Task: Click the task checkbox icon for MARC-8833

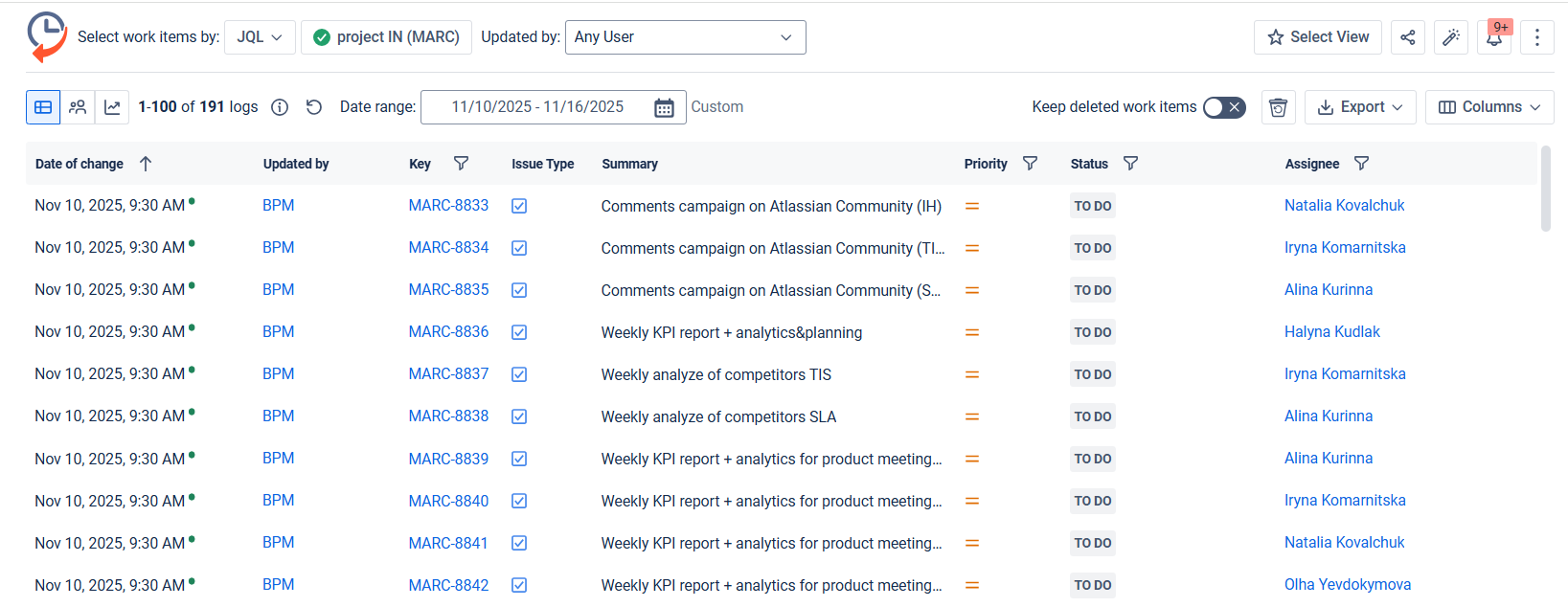Action: point(519,206)
